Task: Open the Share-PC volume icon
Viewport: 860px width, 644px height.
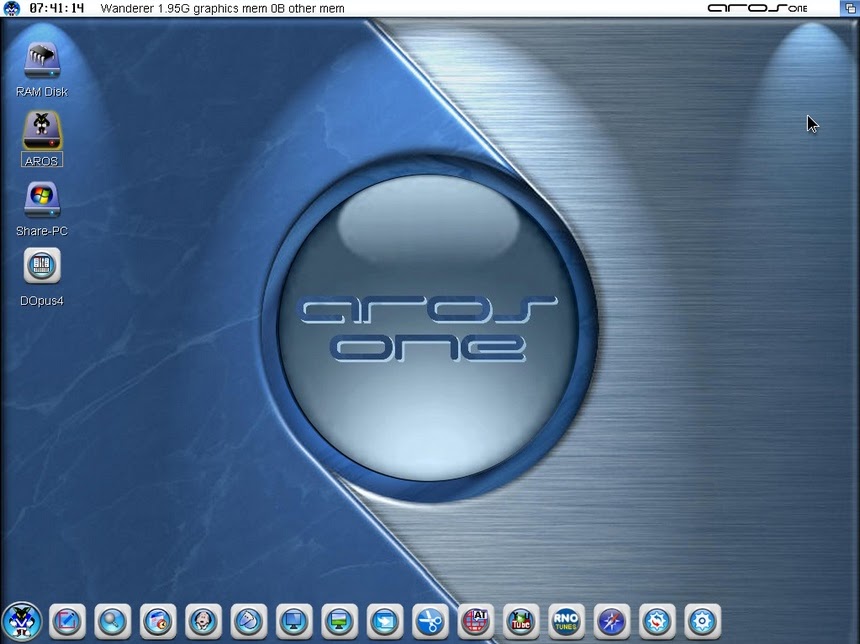Action: [41, 201]
